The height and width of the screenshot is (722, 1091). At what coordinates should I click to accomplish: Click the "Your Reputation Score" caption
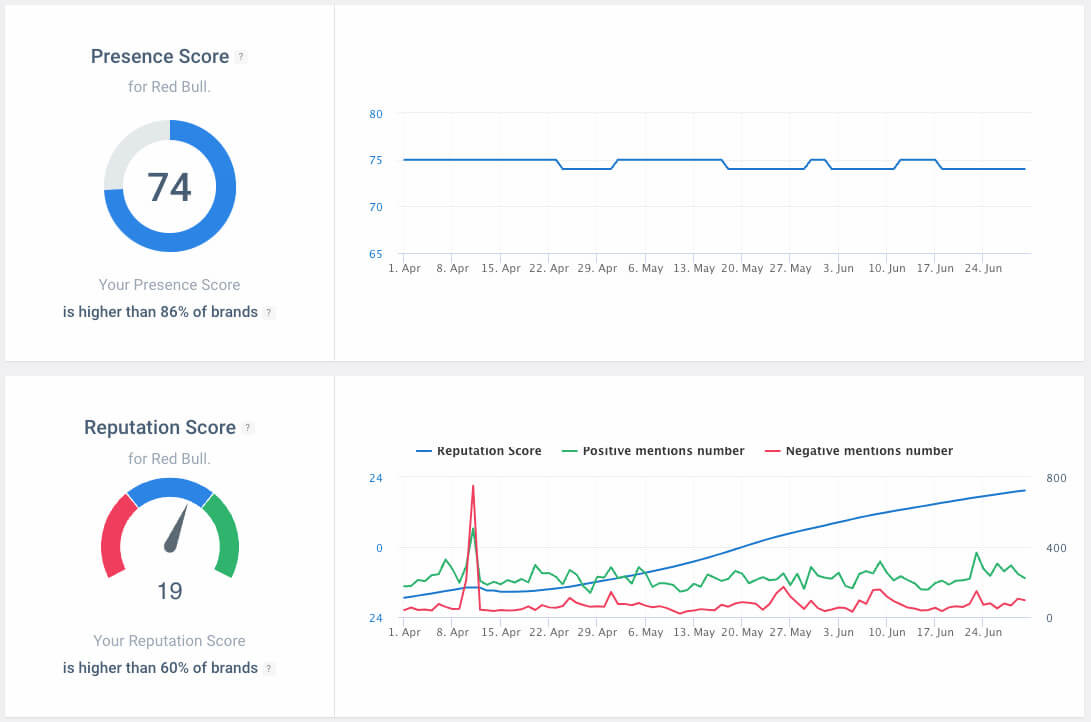[169, 641]
